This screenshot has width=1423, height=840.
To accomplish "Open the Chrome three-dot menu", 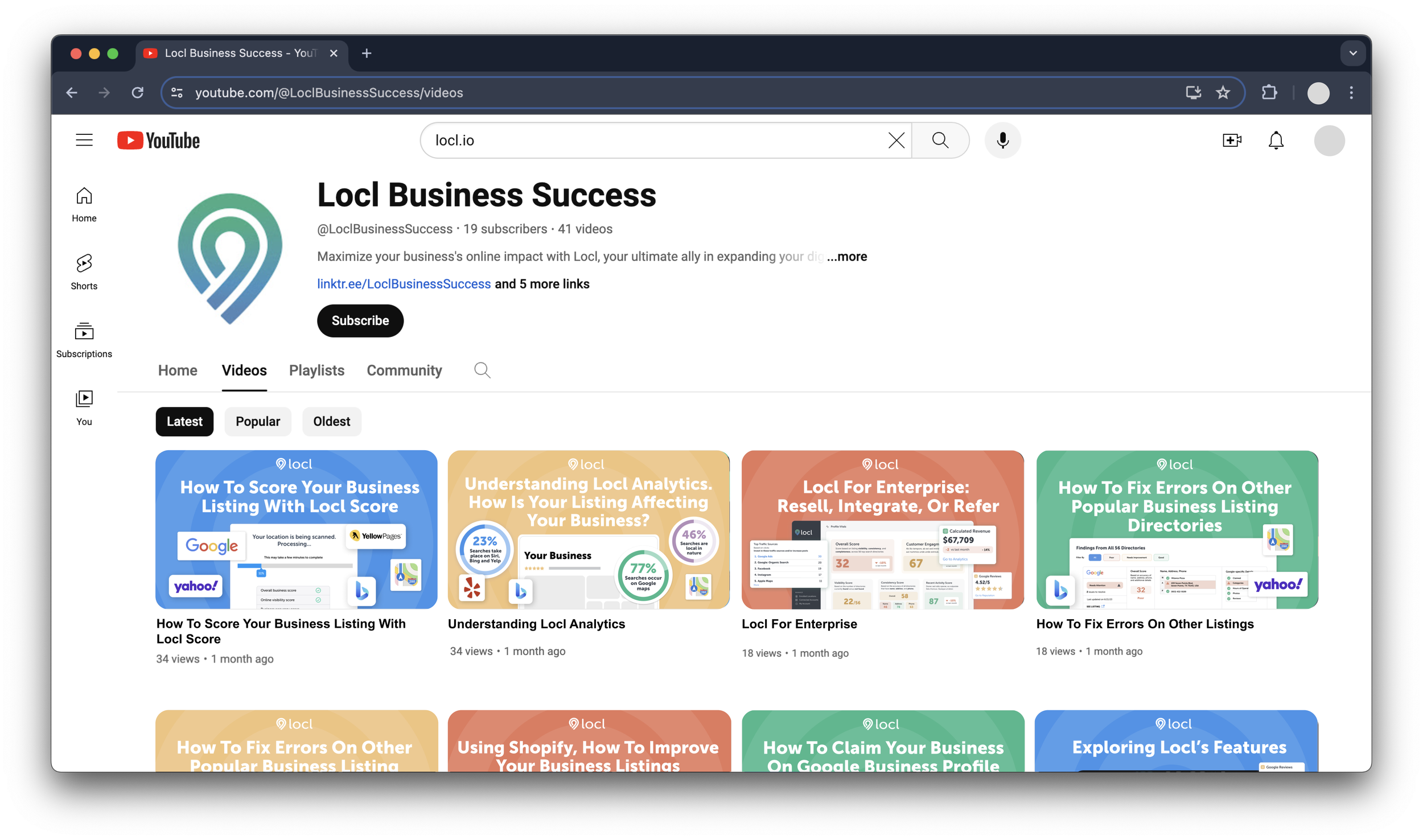I will click(1351, 92).
